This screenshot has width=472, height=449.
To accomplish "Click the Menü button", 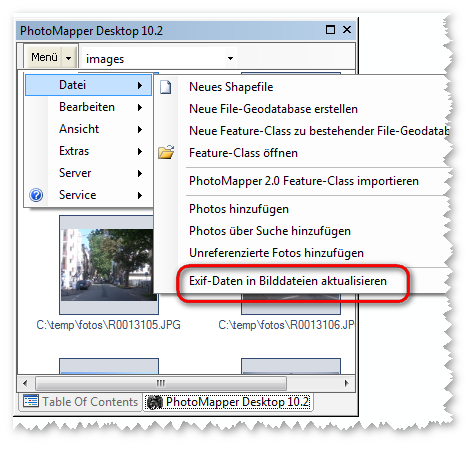I will pyautogui.click(x=44, y=57).
